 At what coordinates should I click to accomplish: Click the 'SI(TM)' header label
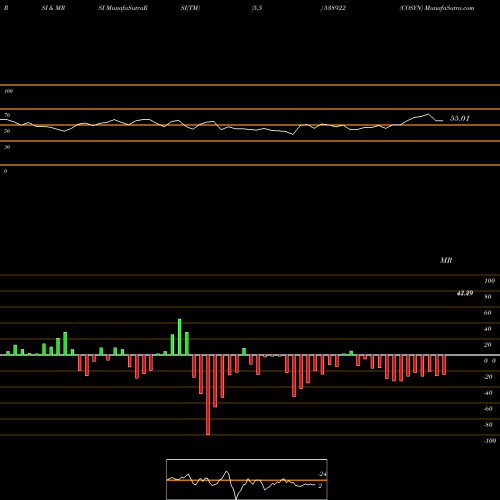(190, 8)
